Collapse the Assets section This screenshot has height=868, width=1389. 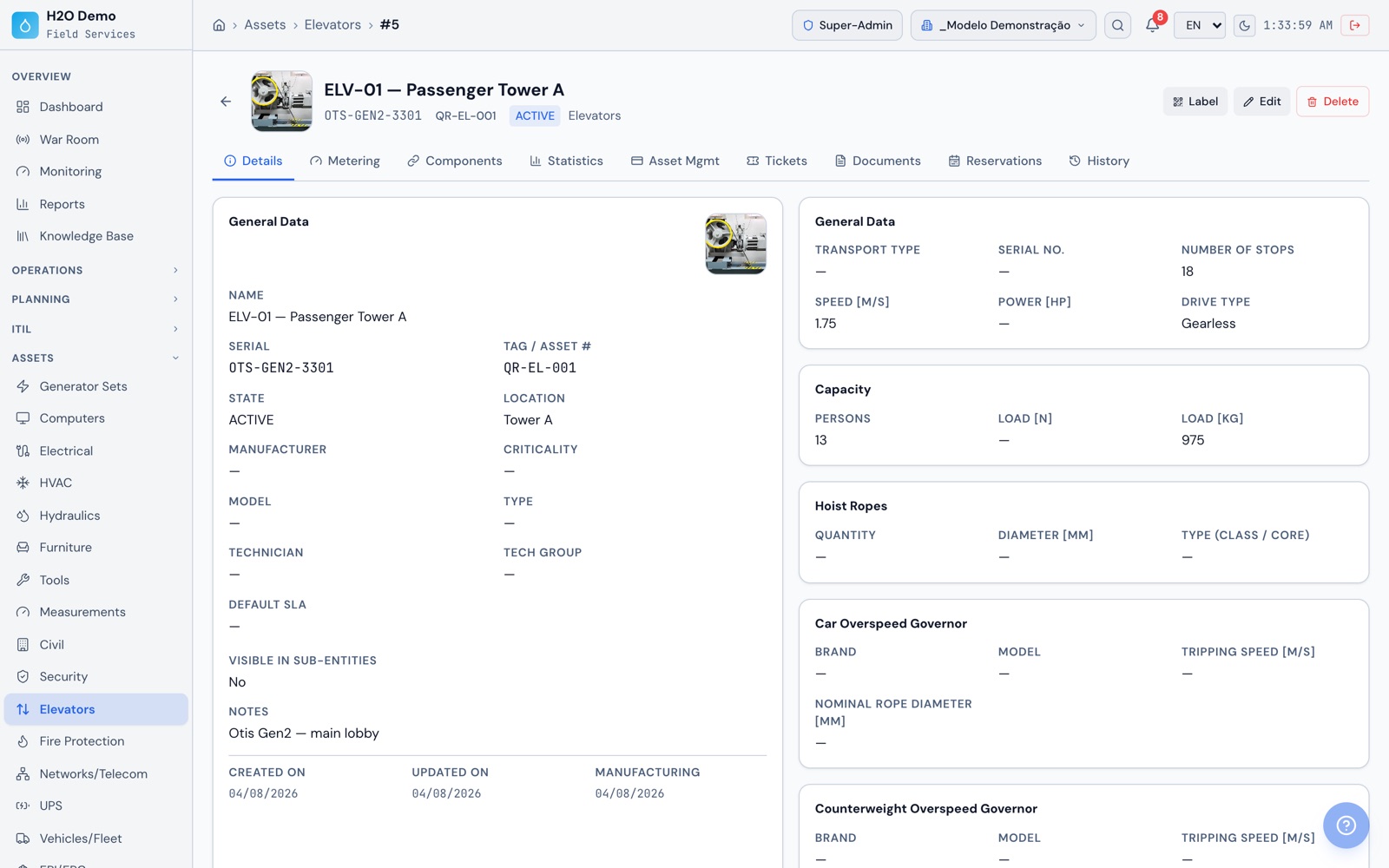pyautogui.click(x=95, y=358)
